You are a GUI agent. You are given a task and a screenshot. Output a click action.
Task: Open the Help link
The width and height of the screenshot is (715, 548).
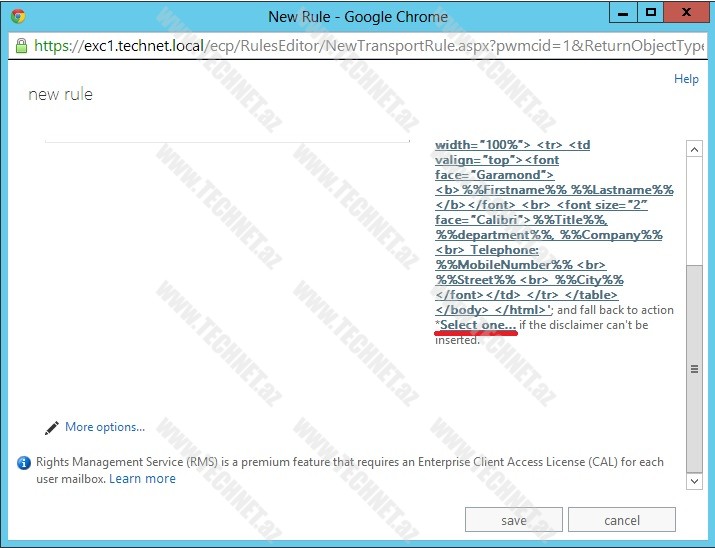pyautogui.click(x=686, y=79)
